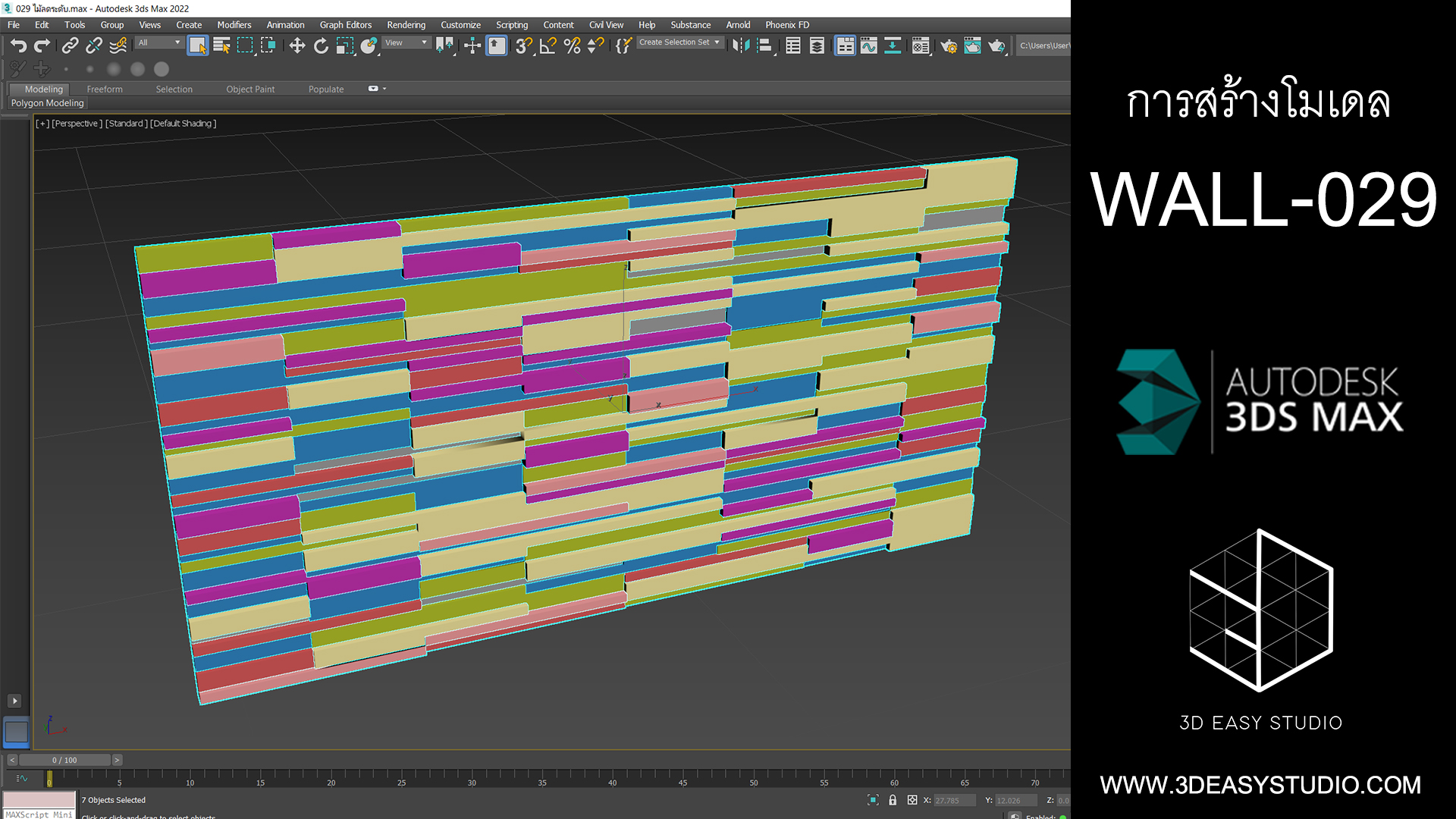This screenshot has width=1456, height=819.
Task: Open the Curve Editor
Action: coord(868,46)
